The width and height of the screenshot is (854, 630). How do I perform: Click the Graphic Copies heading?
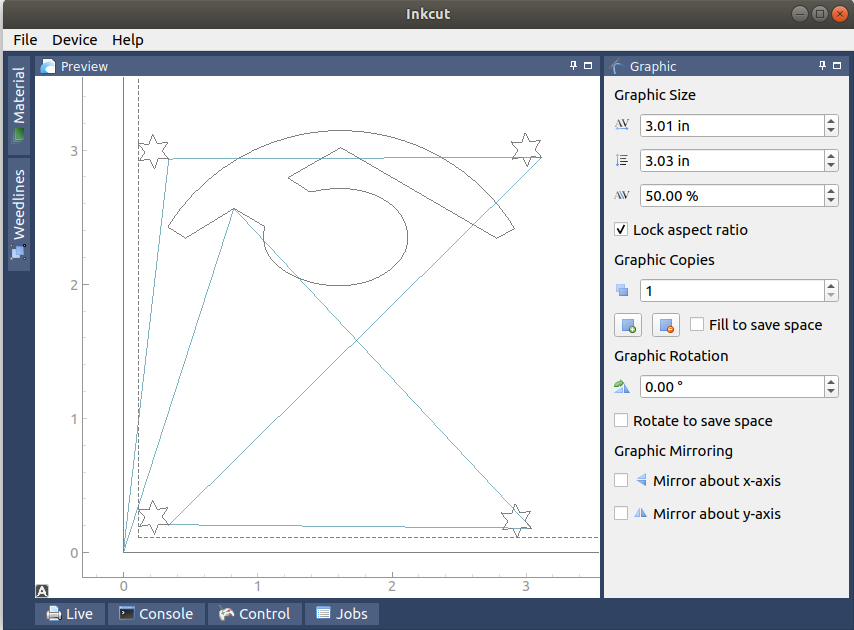pos(664,260)
